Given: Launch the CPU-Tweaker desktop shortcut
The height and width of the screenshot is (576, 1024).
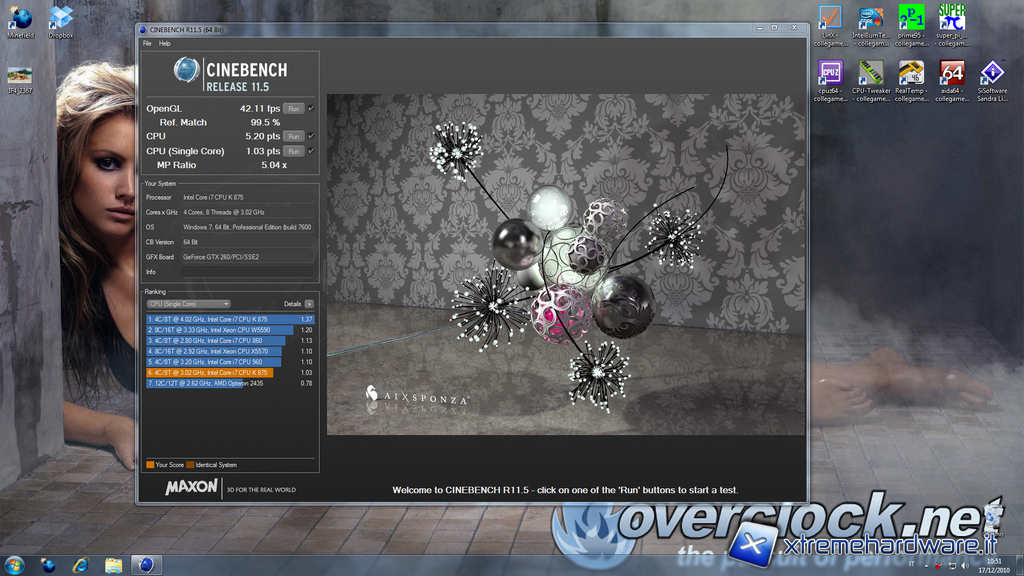Looking at the screenshot, I should pyautogui.click(x=871, y=74).
